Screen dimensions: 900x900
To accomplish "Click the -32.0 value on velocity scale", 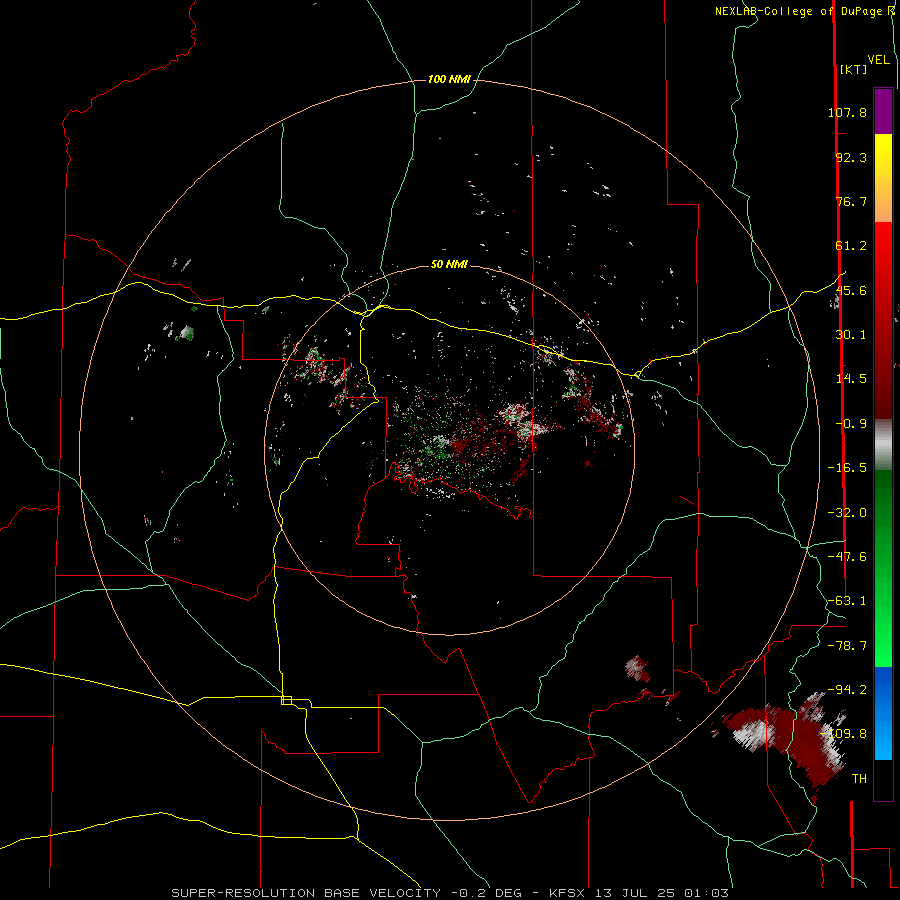I will pos(847,513).
